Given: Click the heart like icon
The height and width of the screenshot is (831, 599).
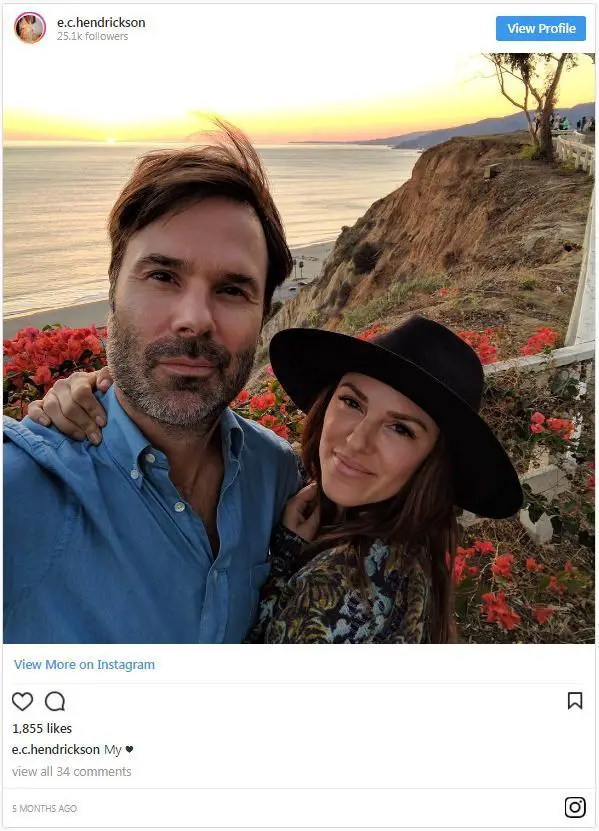Looking at the screenshot, I should 22,701.
